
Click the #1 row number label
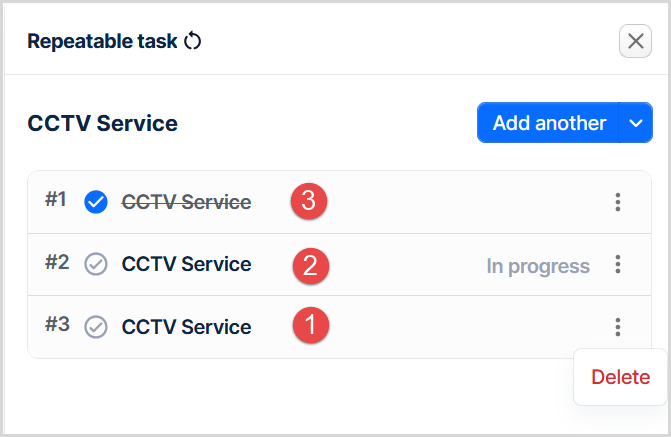click(x=56, y=200)
